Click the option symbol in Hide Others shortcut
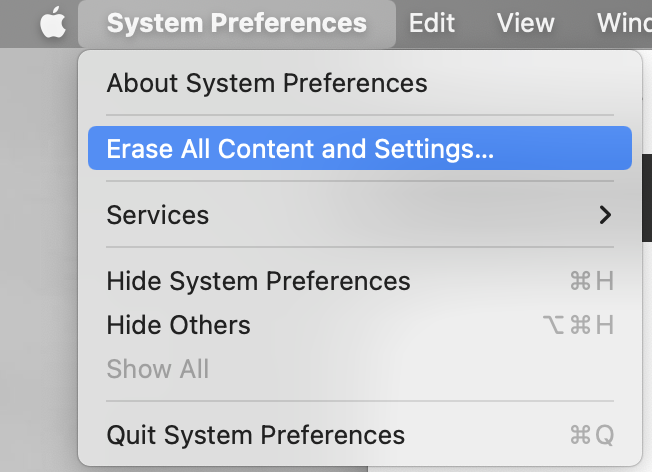 553,325
